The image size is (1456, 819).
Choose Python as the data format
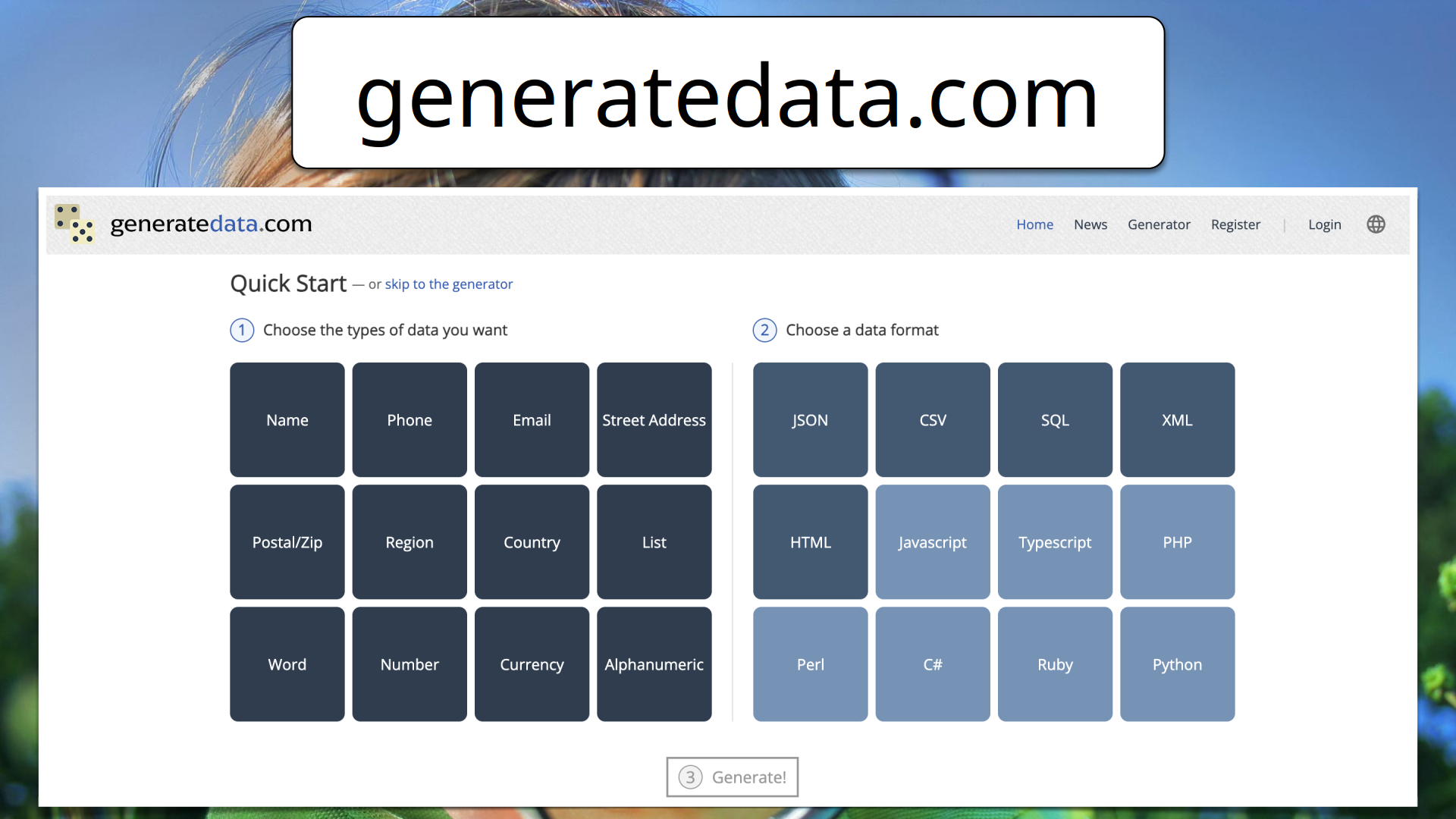pyautogui.click(x=1177, y=664)
